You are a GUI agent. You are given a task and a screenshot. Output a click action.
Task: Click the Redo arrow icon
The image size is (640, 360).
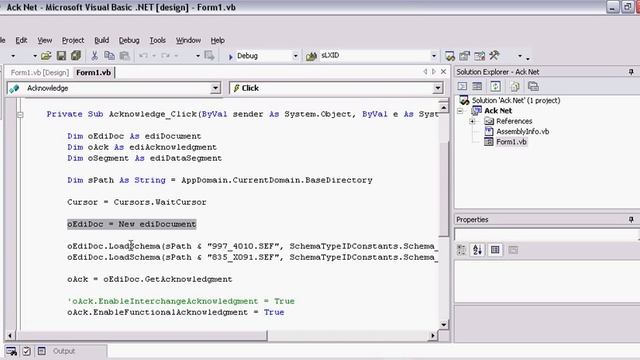pos(165,56)
